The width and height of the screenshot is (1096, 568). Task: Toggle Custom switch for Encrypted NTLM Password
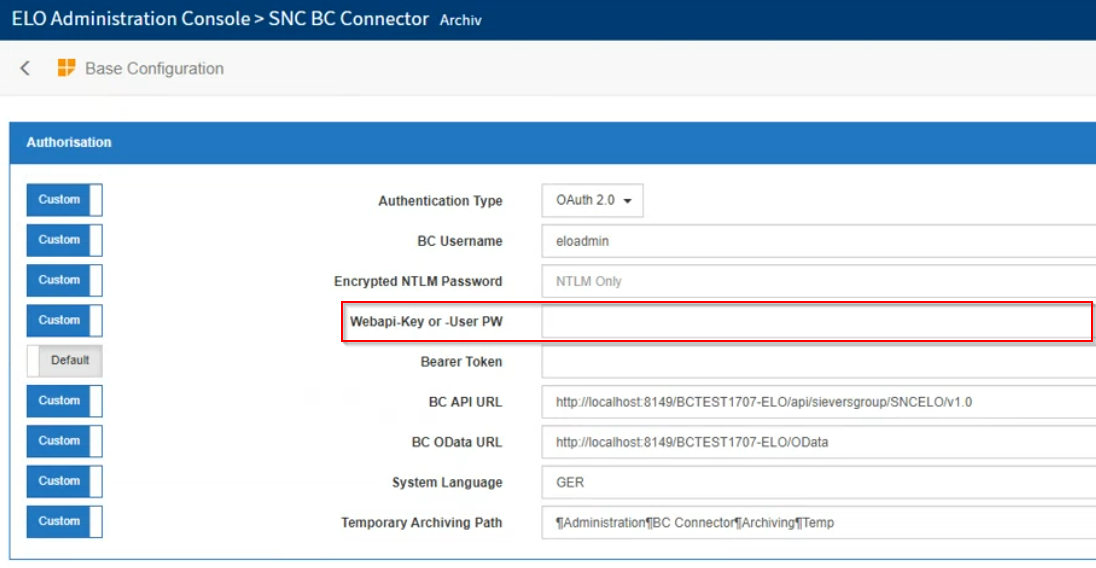point(64,280)
